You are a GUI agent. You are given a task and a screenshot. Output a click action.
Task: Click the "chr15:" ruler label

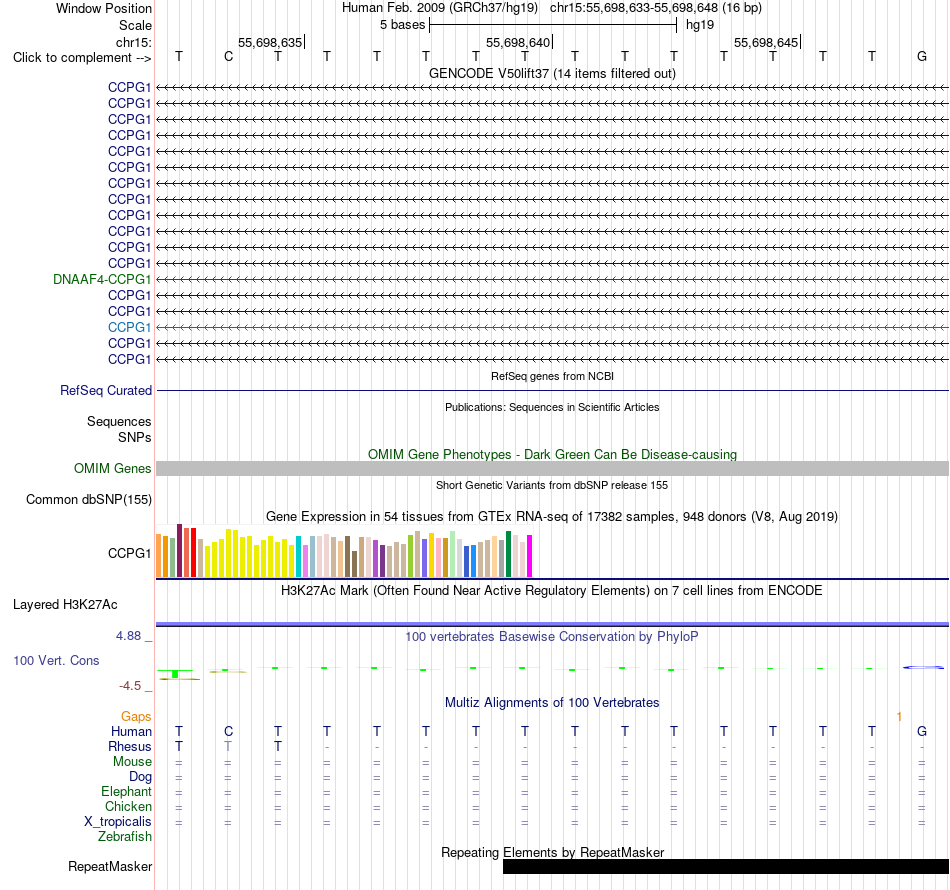point(133,42)
